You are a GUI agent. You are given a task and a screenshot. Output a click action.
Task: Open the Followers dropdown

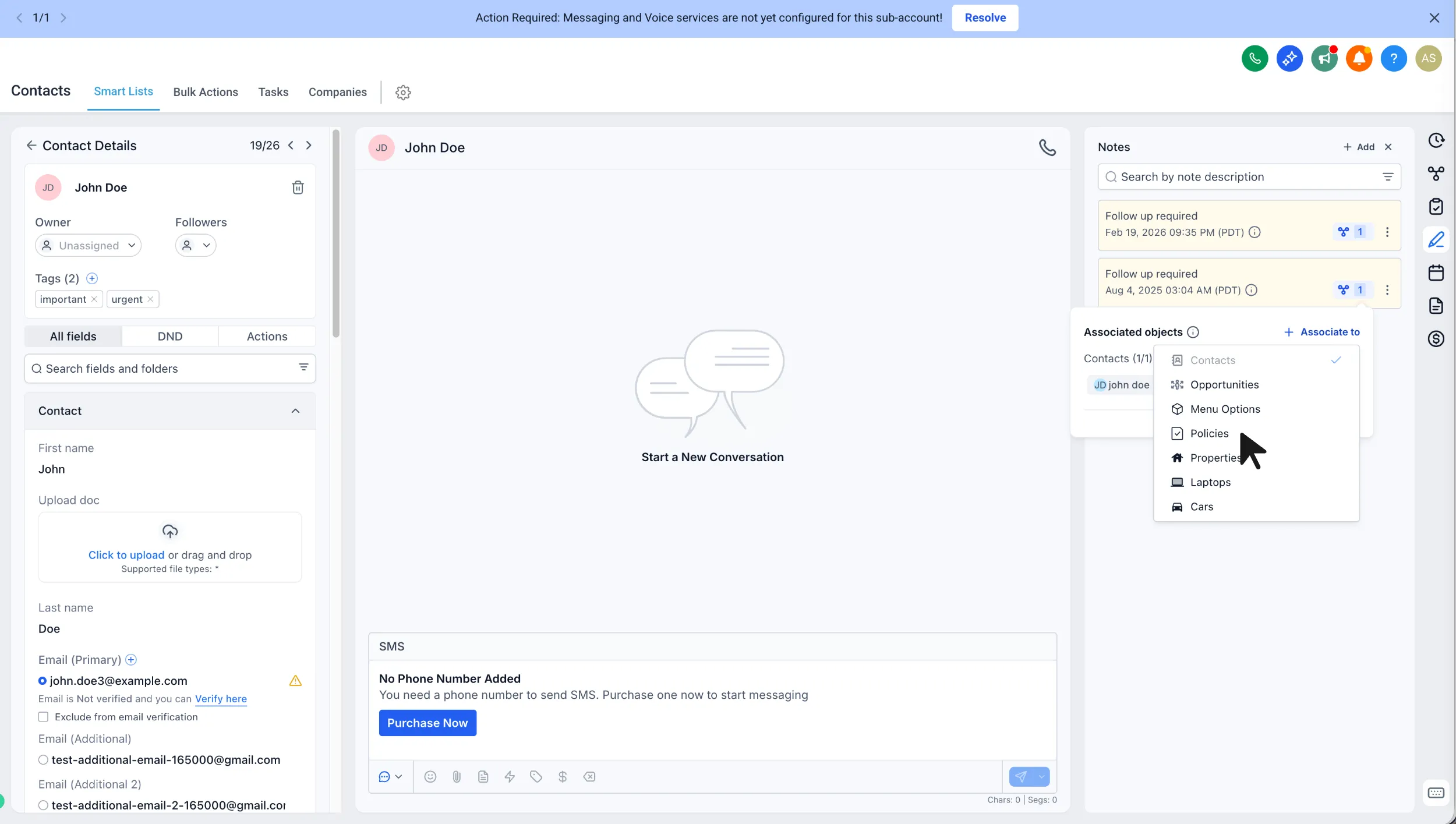tap(196, 246)
